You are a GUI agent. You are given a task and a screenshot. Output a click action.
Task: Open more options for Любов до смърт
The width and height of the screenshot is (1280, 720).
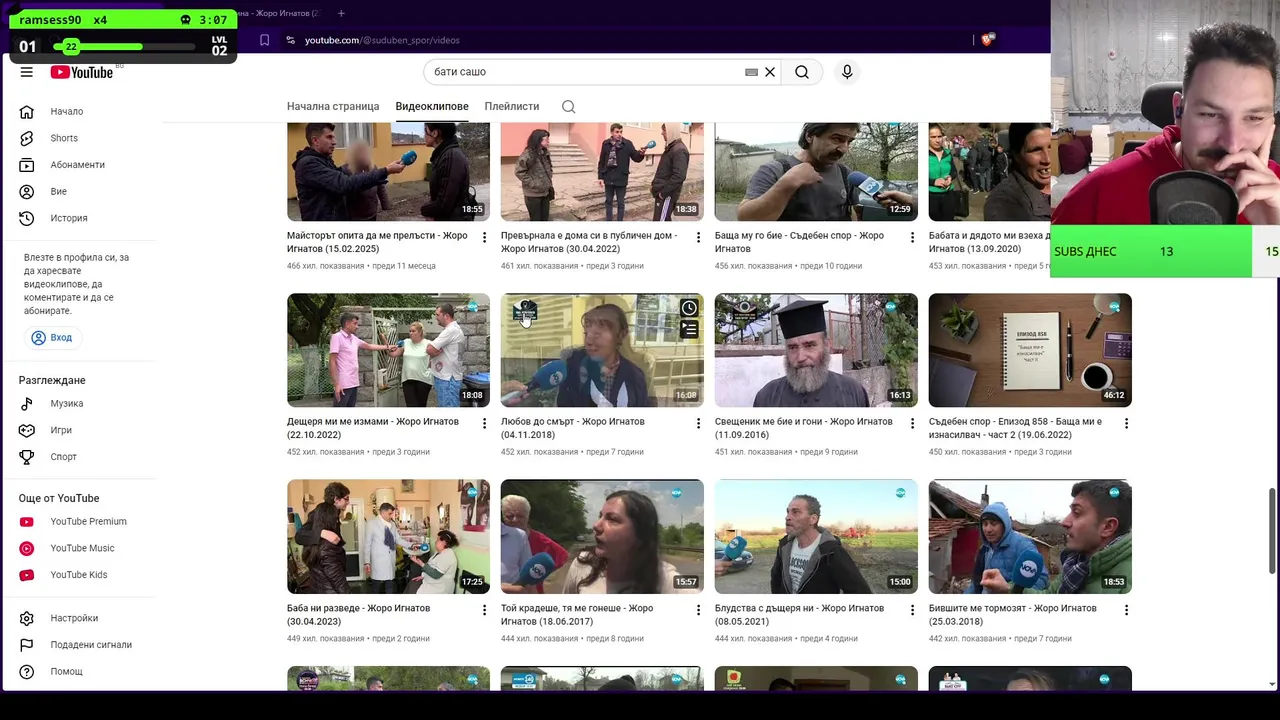point(699,424)
